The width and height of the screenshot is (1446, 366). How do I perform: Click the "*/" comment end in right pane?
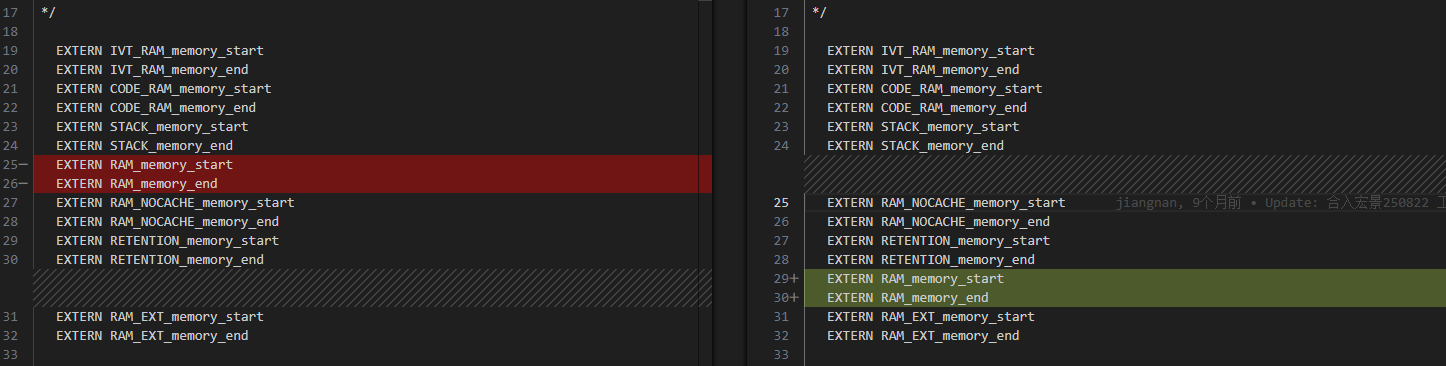[819, 13]
